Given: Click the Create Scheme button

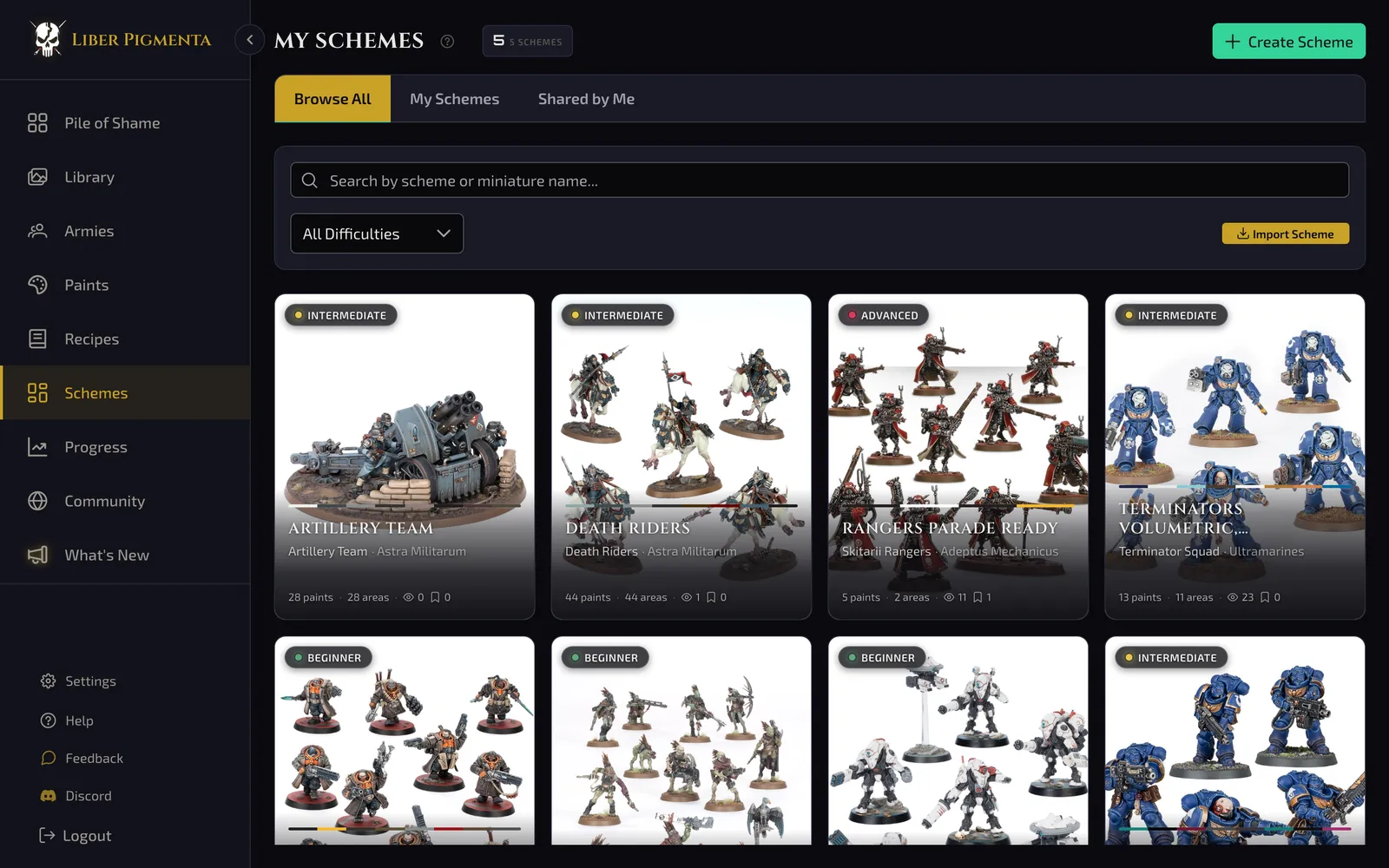Looking at the screenshot, I should click(x=1288, y=42).
